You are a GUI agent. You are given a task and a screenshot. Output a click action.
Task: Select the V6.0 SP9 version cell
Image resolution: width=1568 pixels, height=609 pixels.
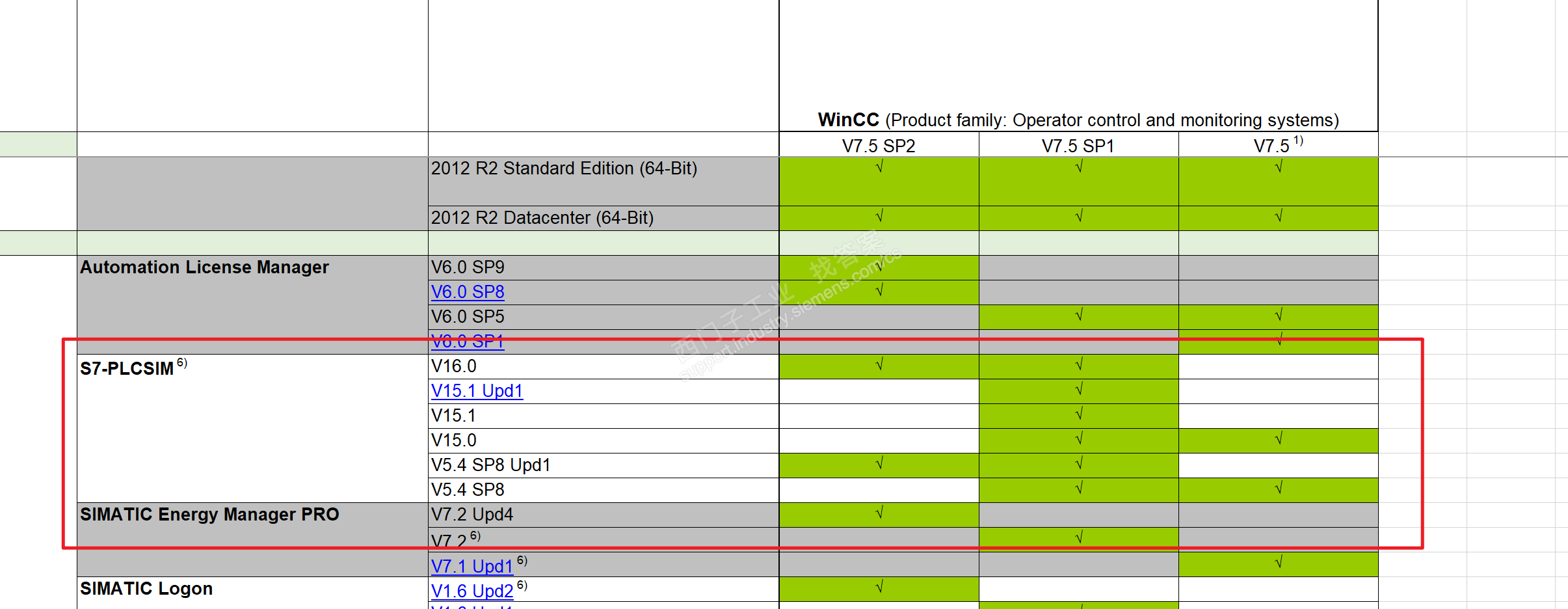pos(604,267)
